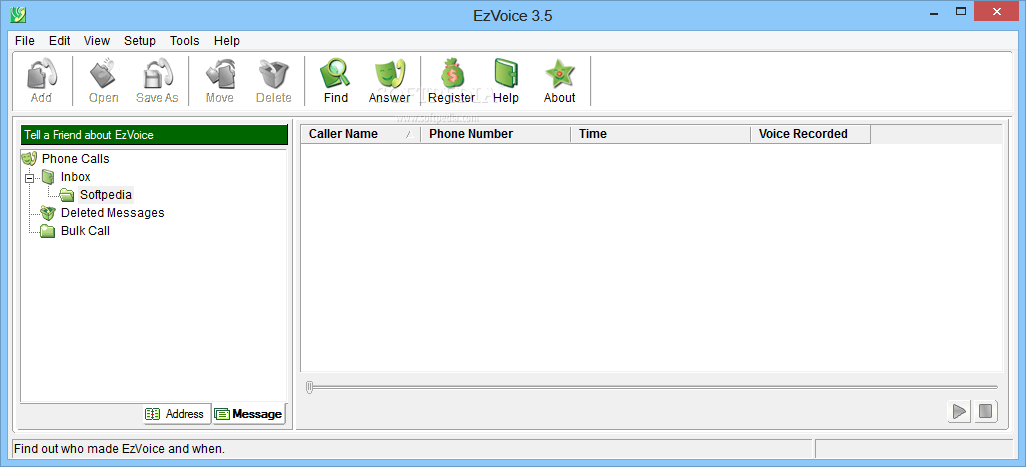Open the Setup menu
Screen dimensions: 1026x467
pyautogui.click(x=140, y=41)
